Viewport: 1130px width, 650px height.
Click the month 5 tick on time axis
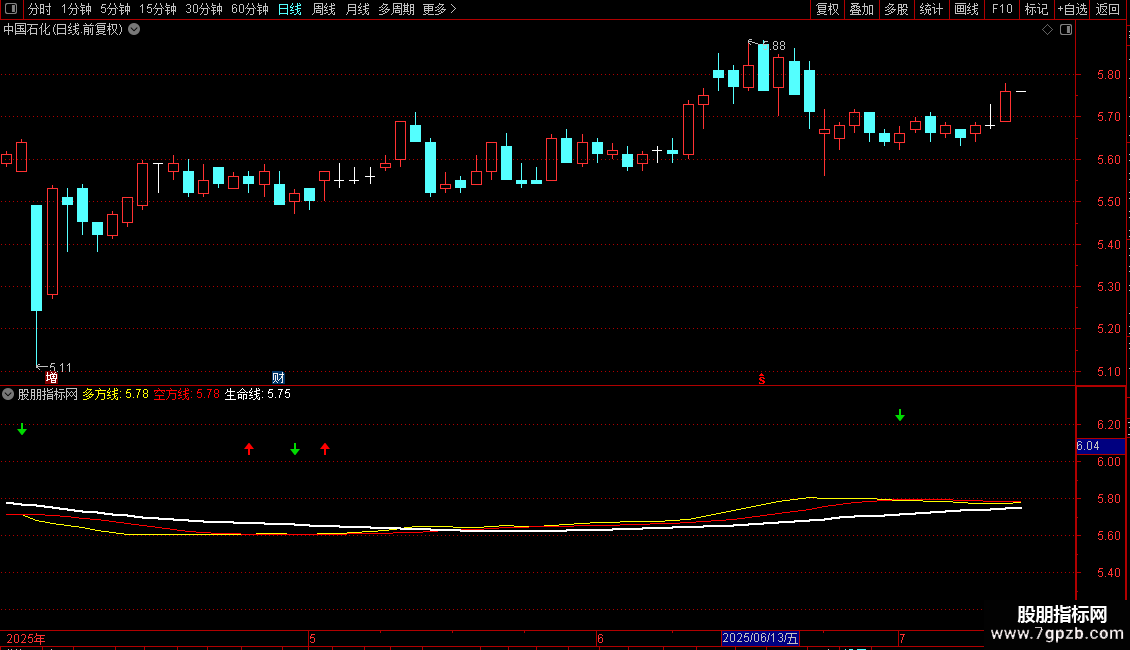[313, 638]
